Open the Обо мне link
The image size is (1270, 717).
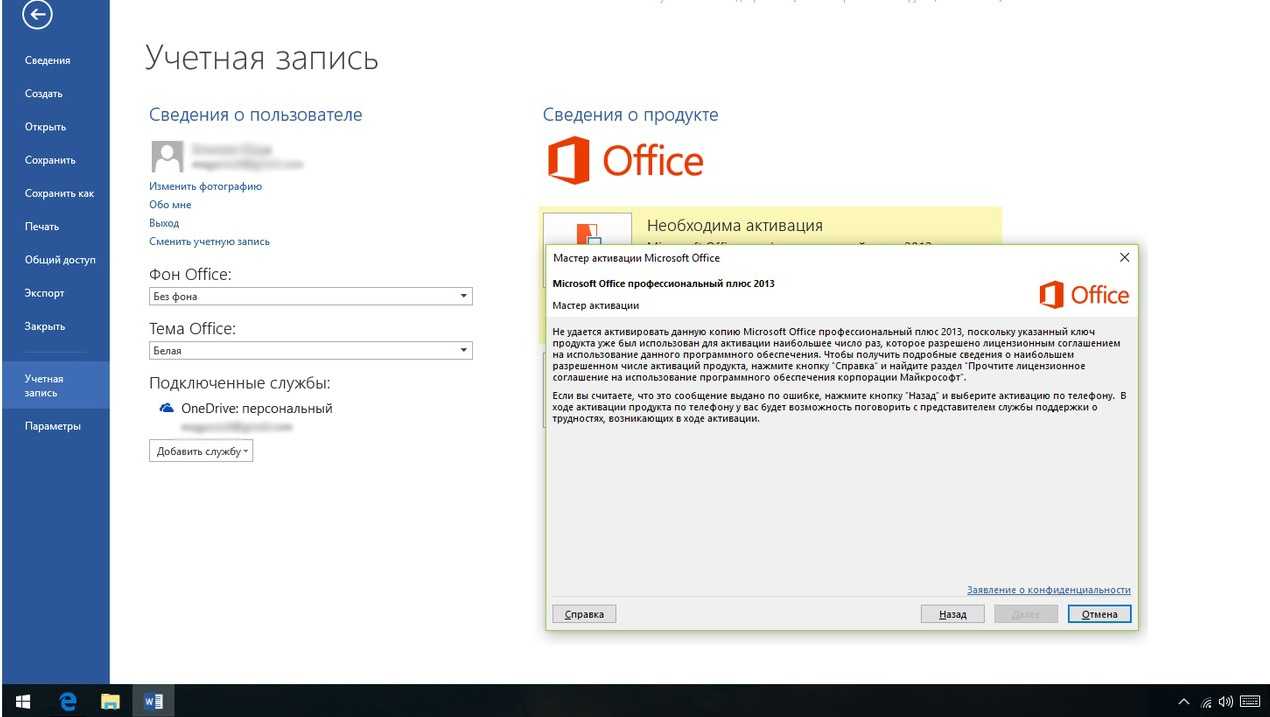(x=170, y=205)
